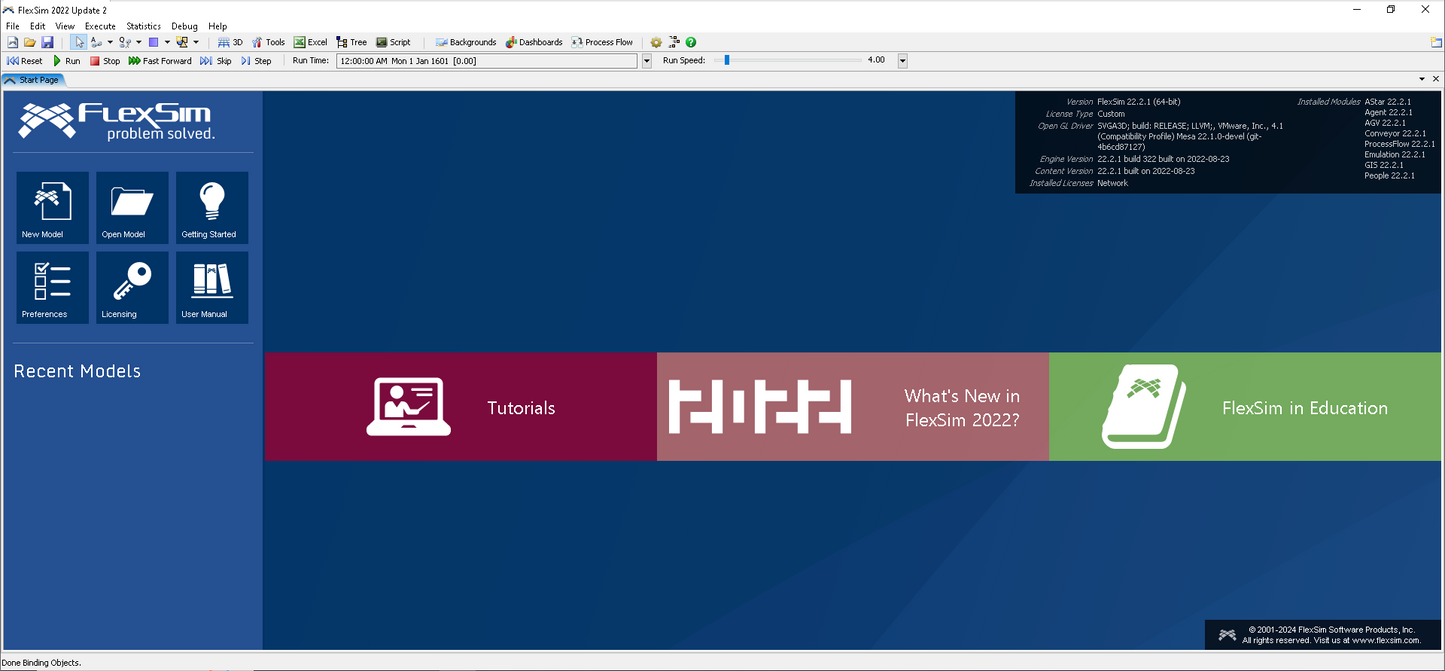Click the FlexSim logo in the sidebar
1445x671 pixels.
tap(116, 121)
